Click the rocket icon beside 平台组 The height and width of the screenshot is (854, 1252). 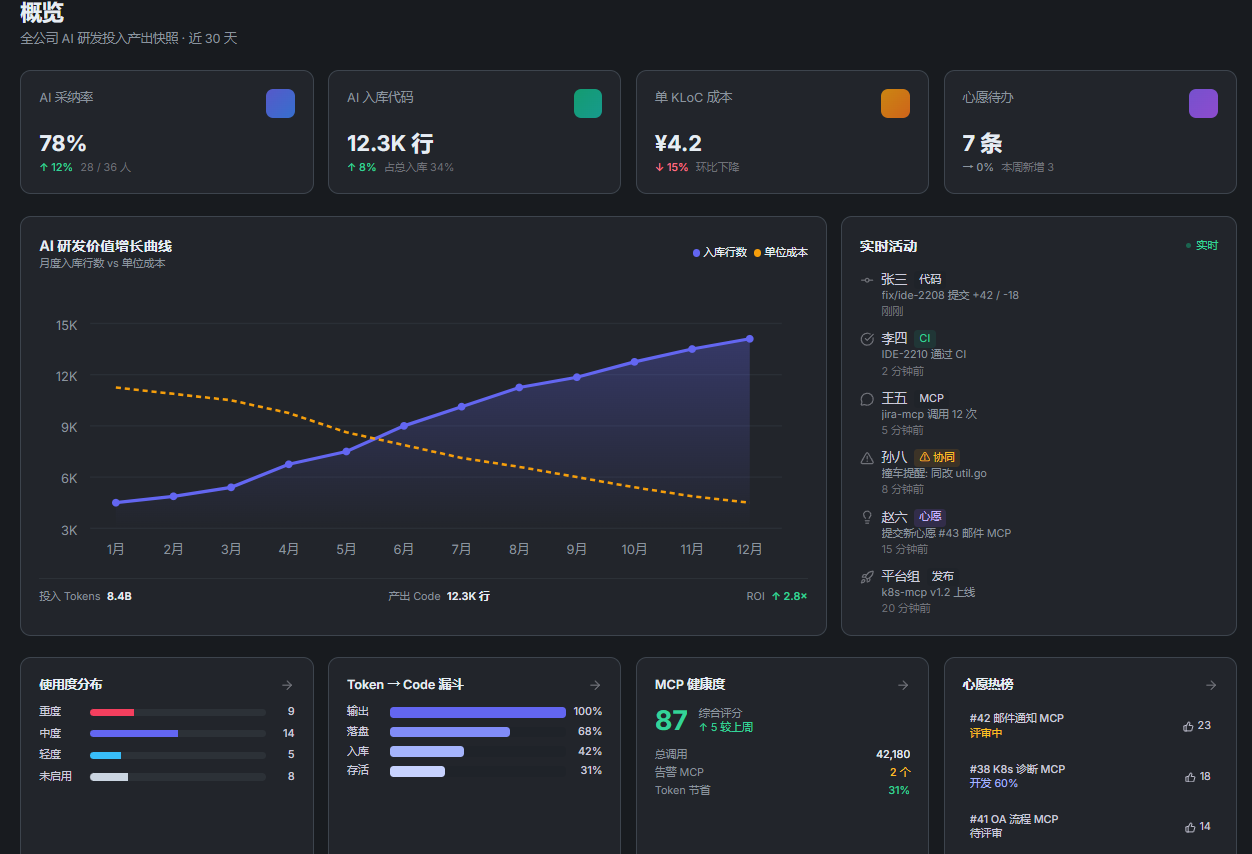(867, 576)
